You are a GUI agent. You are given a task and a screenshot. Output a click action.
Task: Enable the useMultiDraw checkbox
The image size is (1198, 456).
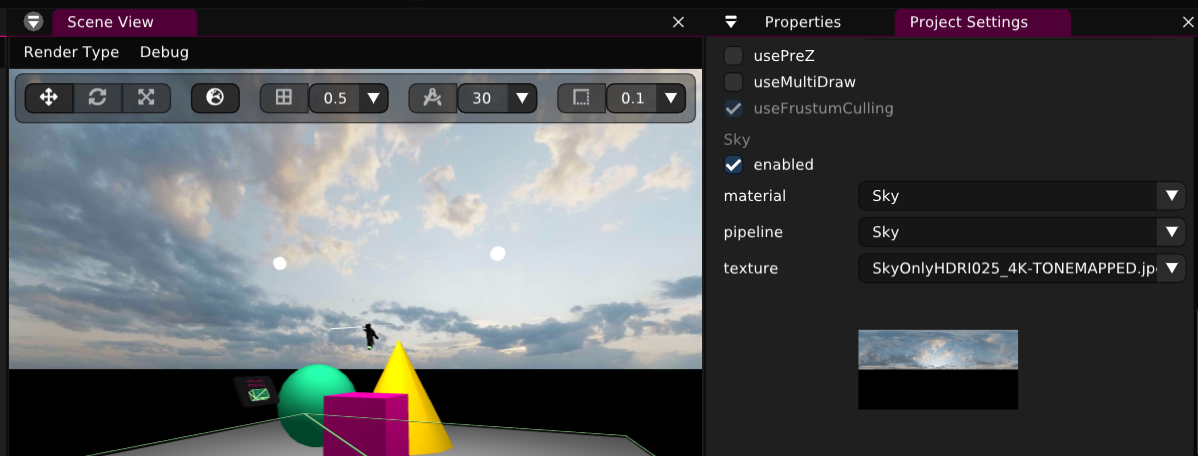point(733,82)
